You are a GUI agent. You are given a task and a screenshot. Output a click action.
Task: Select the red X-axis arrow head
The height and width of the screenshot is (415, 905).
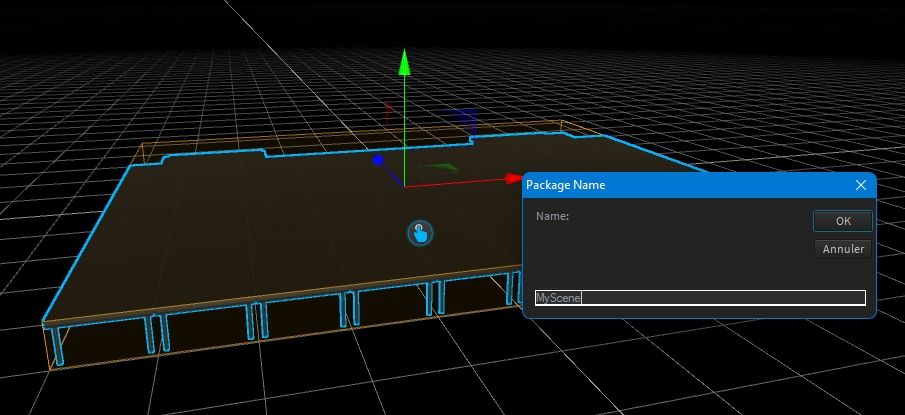point(514,179)
